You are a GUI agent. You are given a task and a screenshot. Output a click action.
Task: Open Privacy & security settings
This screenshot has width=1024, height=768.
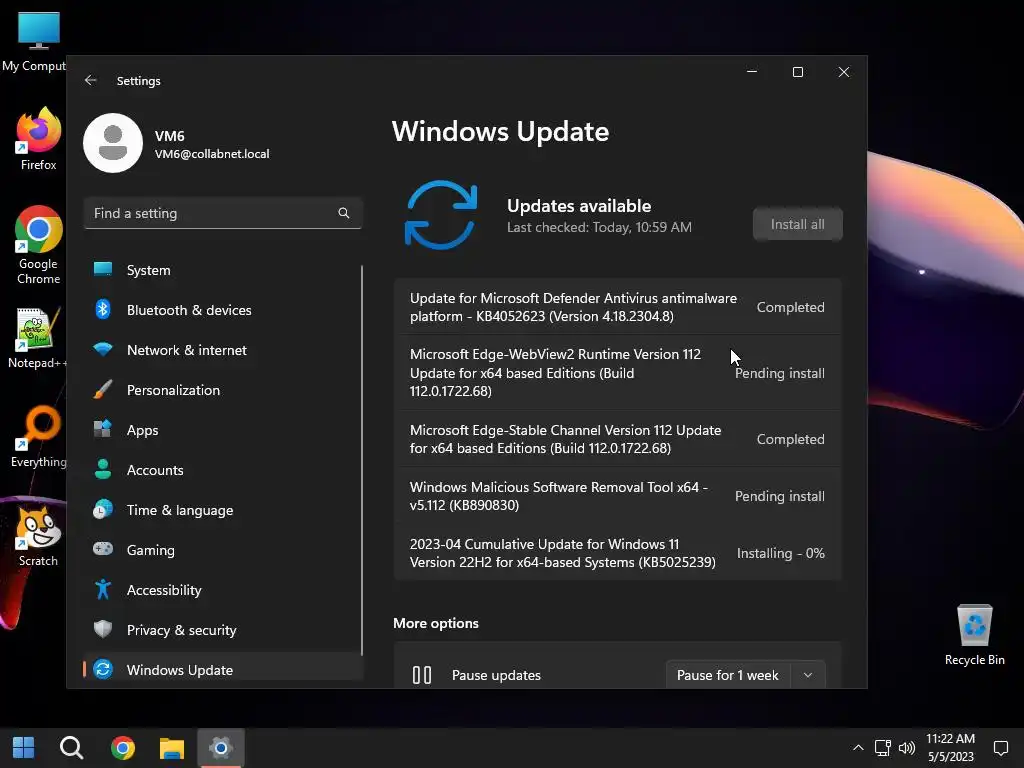222,630
